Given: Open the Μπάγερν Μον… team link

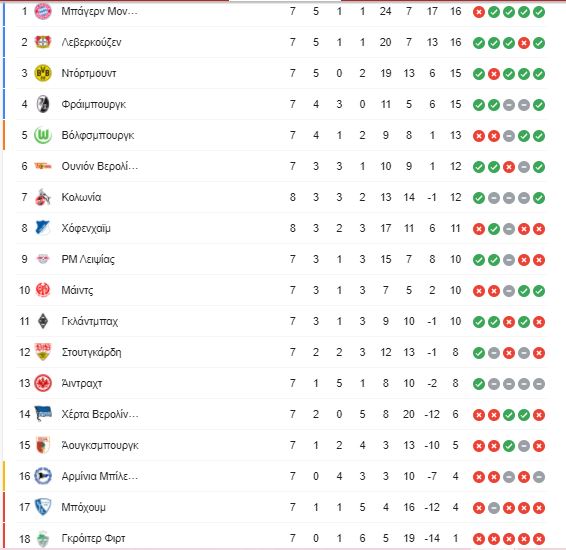Looking at the screenshot, I should (100, 12).
